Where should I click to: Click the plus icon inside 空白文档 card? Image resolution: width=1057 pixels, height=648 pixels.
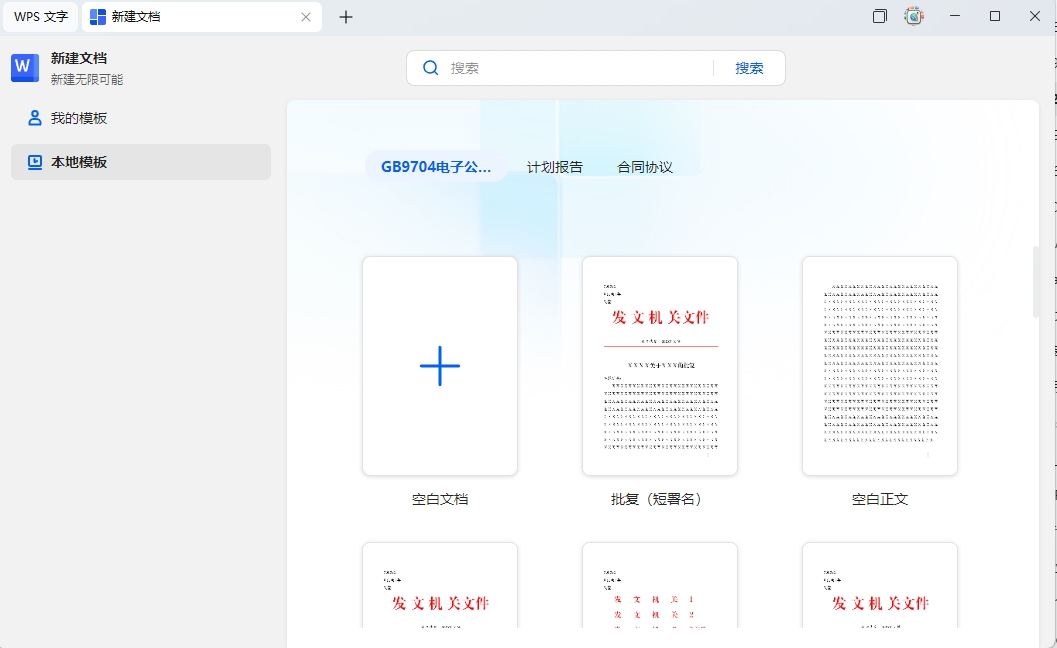point(440,366)
